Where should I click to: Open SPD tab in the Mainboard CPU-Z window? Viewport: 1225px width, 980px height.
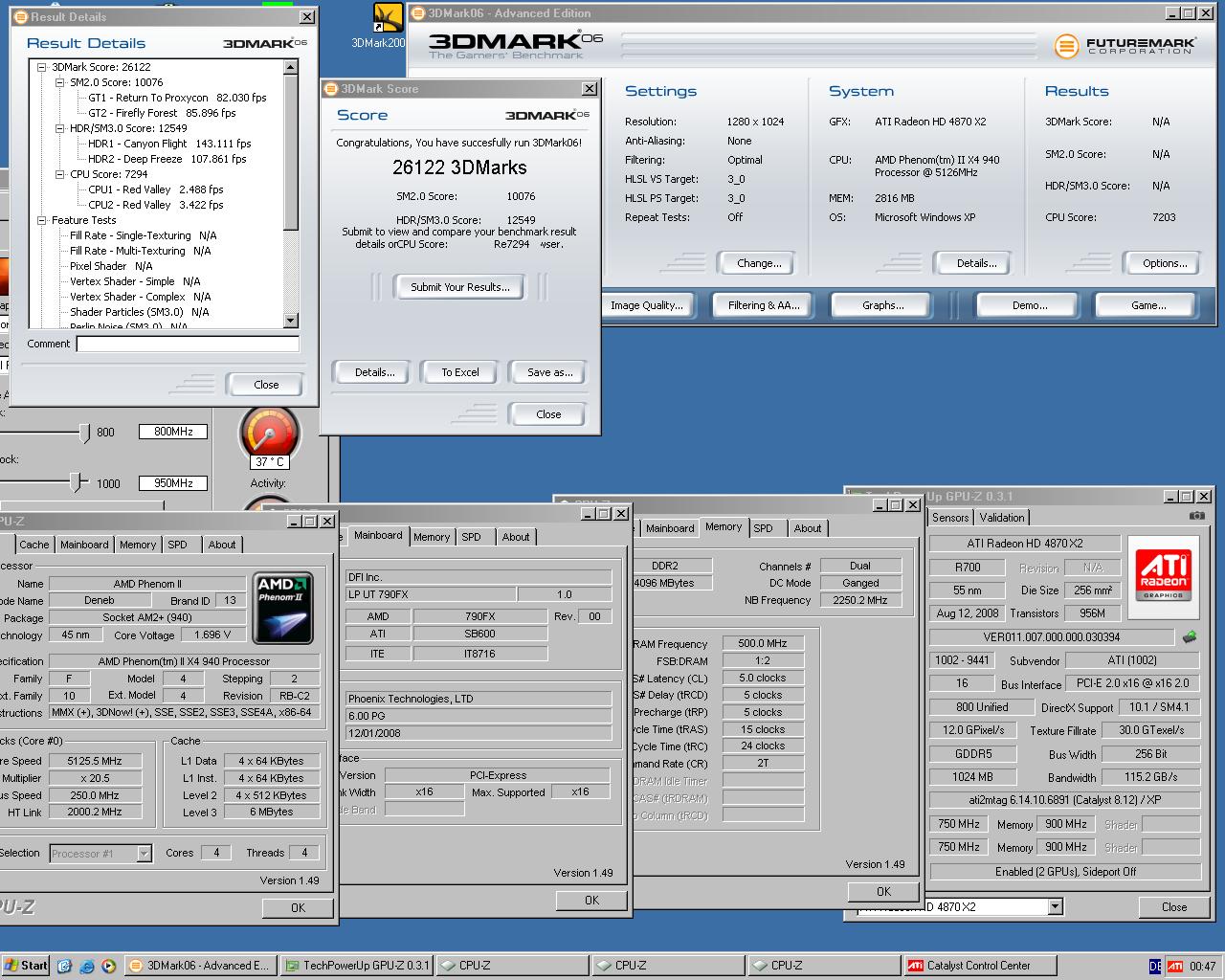coord(472,537)
